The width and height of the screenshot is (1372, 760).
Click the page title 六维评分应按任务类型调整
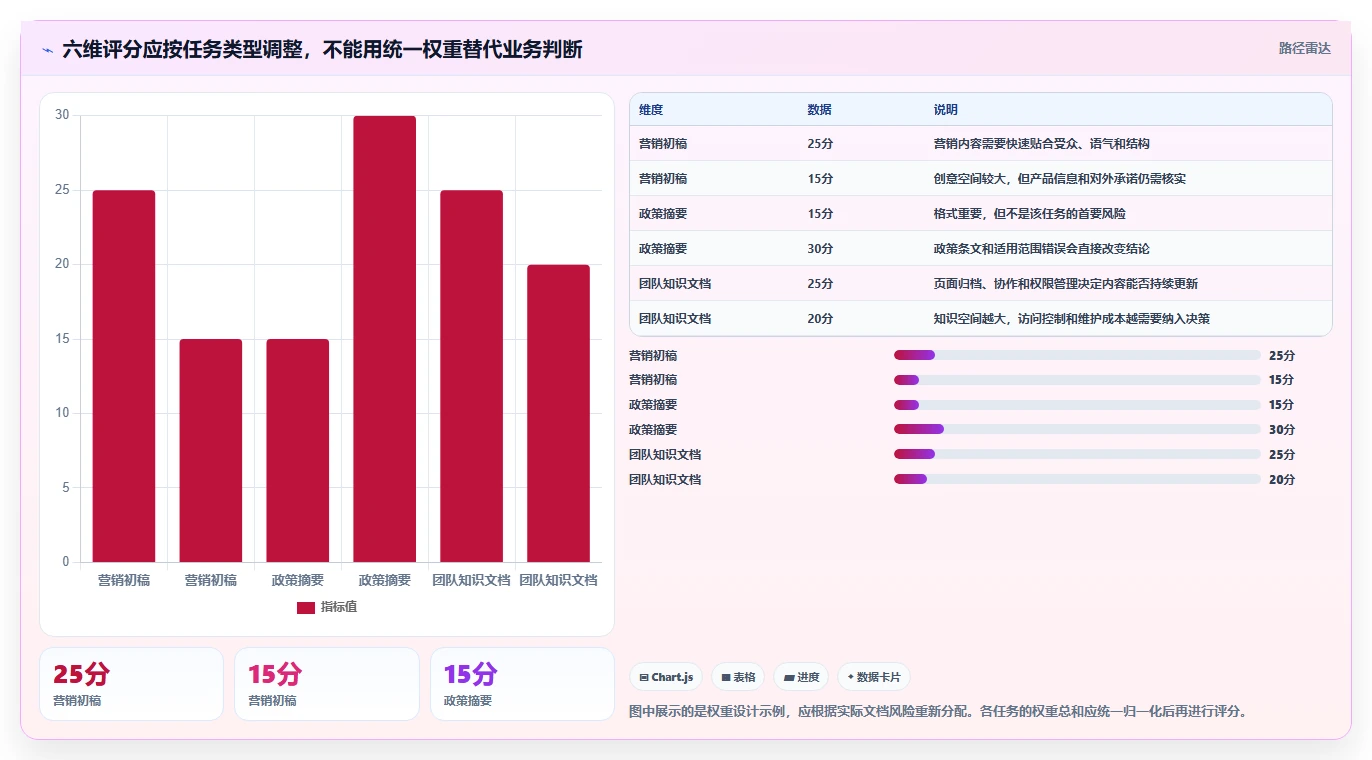pyautogui.click(x=322, y=49)
